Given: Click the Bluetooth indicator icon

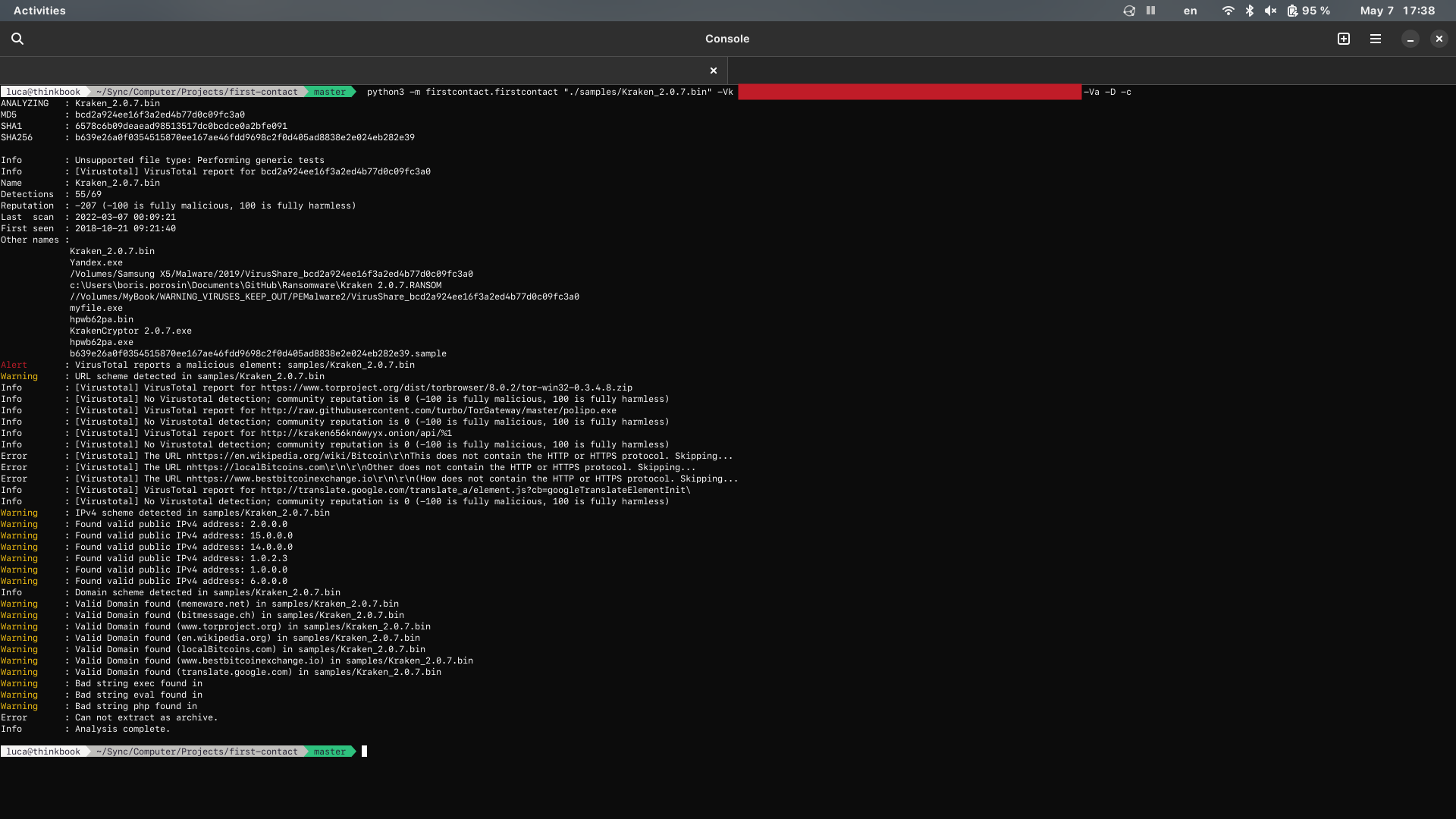Looking at the screenshot, I should click(1249, 11).
